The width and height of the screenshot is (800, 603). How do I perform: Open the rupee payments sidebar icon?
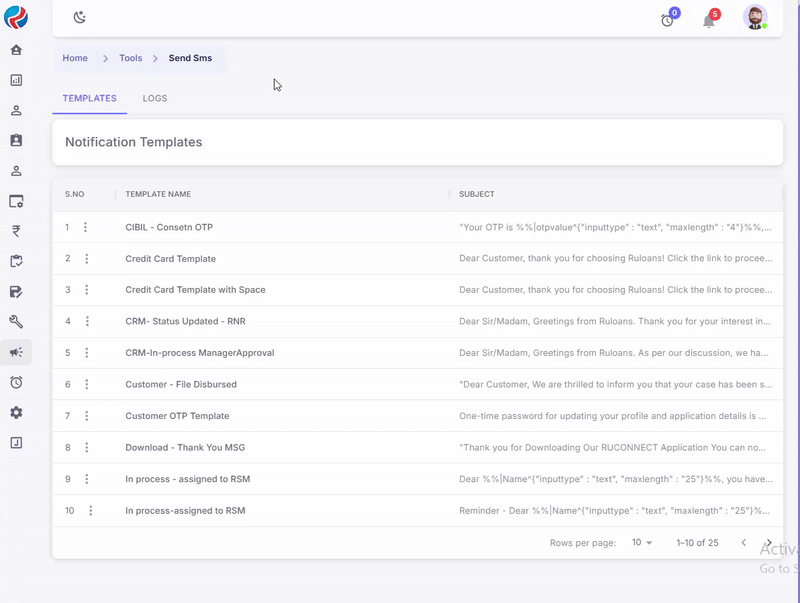[x=16, y=231]
